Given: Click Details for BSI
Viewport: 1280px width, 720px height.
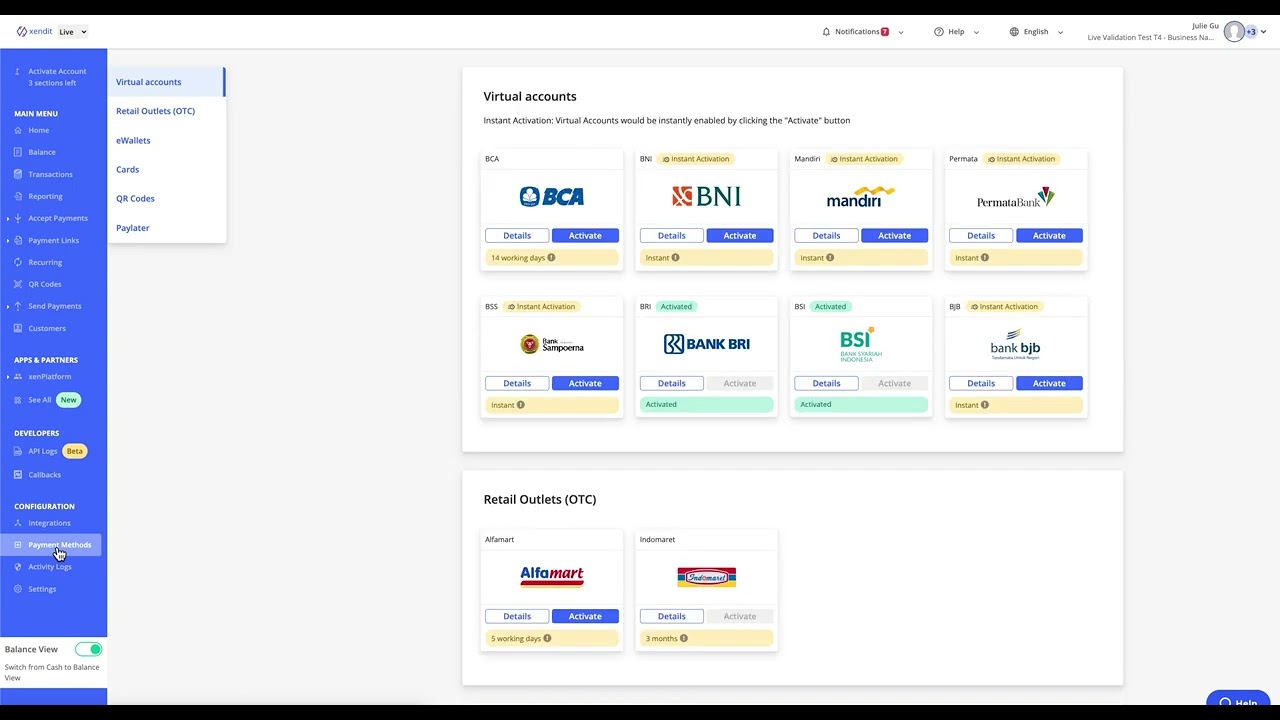Looking at the screenshot, I should pos(826,383).
